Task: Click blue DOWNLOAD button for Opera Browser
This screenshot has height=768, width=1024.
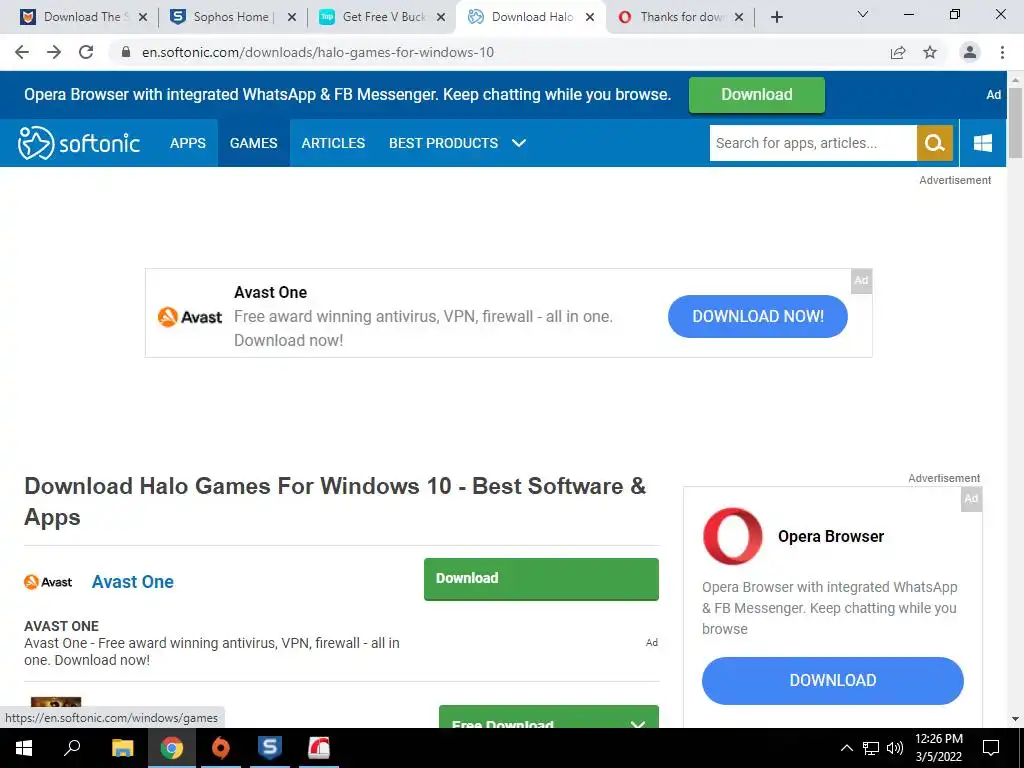Action: click(x=833, y=680)
